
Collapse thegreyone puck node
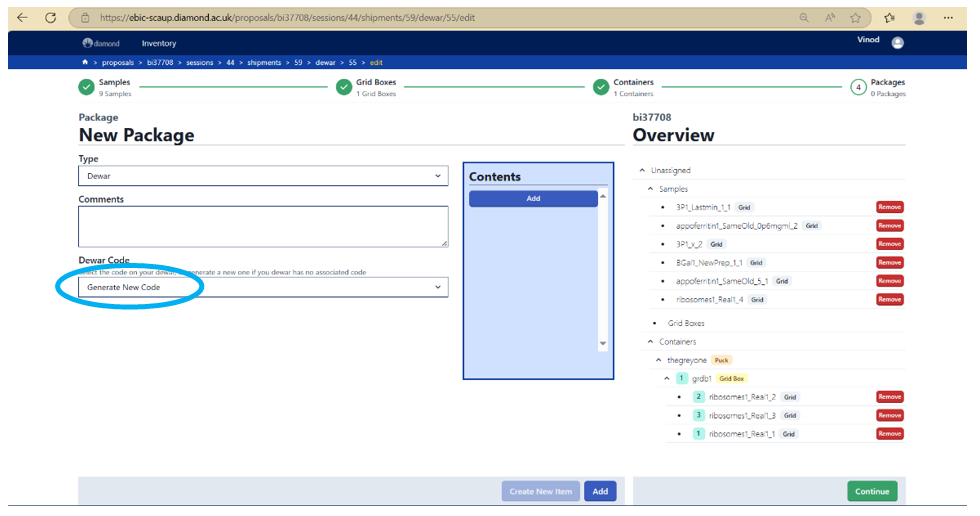(658, 360)
